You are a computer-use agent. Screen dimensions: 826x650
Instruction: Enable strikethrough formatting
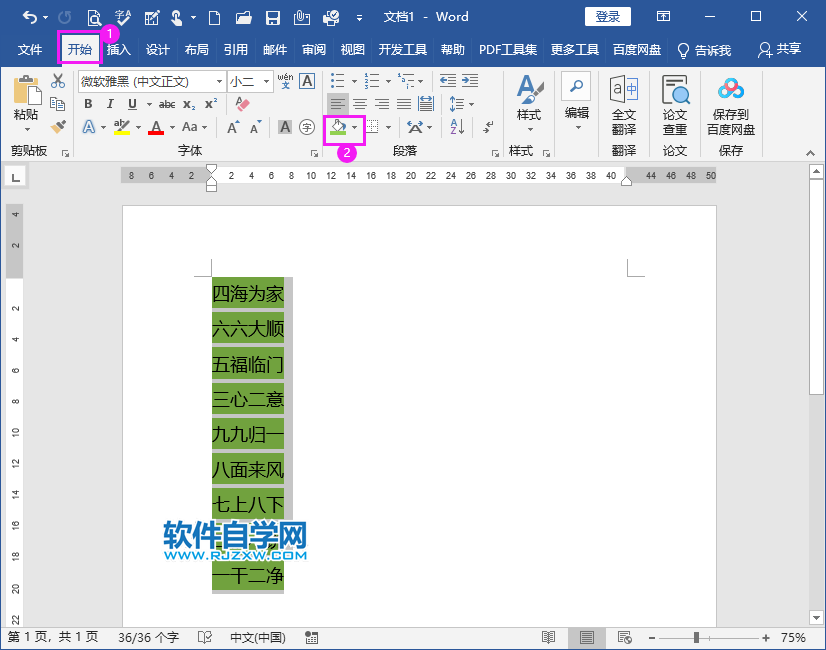coord(166,104)
